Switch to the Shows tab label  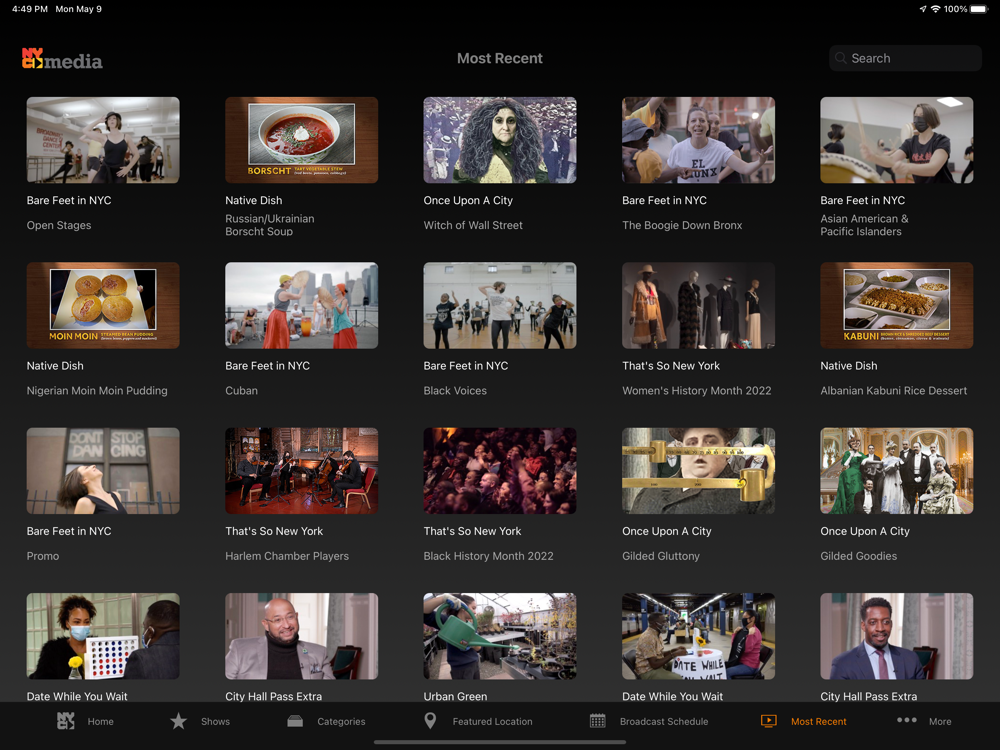(x=216, y=721)
